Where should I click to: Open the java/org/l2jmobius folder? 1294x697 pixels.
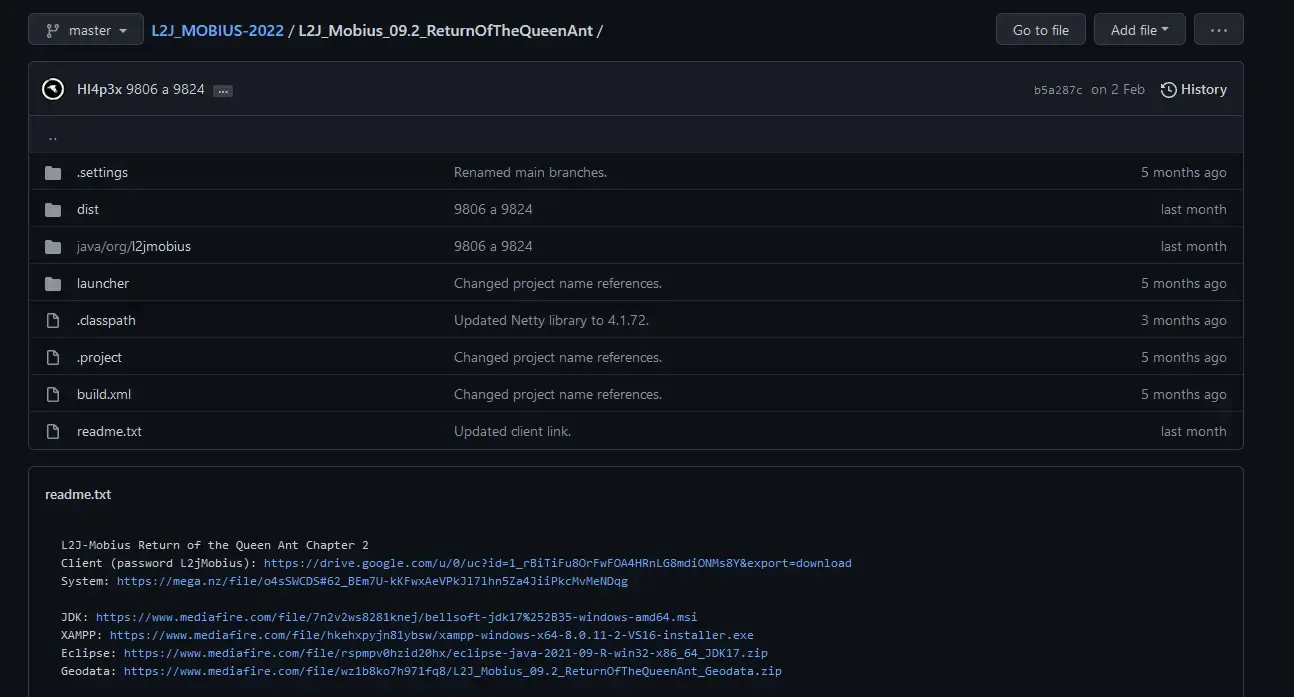tap(134, 246)
